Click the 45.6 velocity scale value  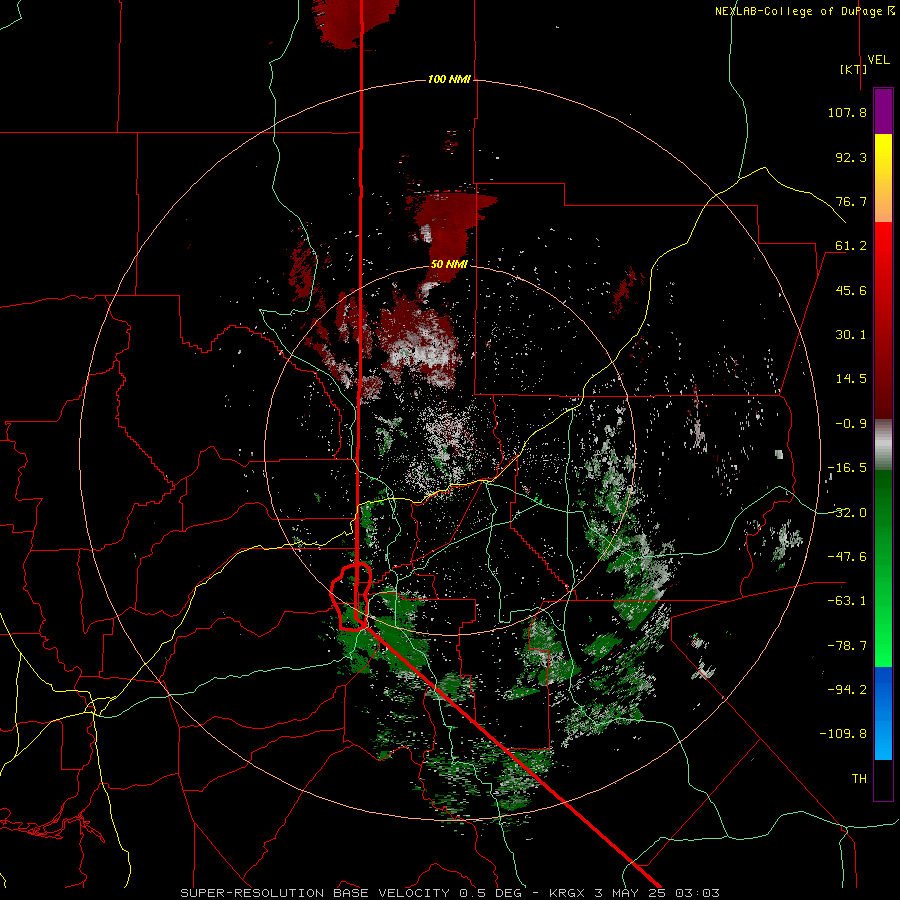point(851,290)
